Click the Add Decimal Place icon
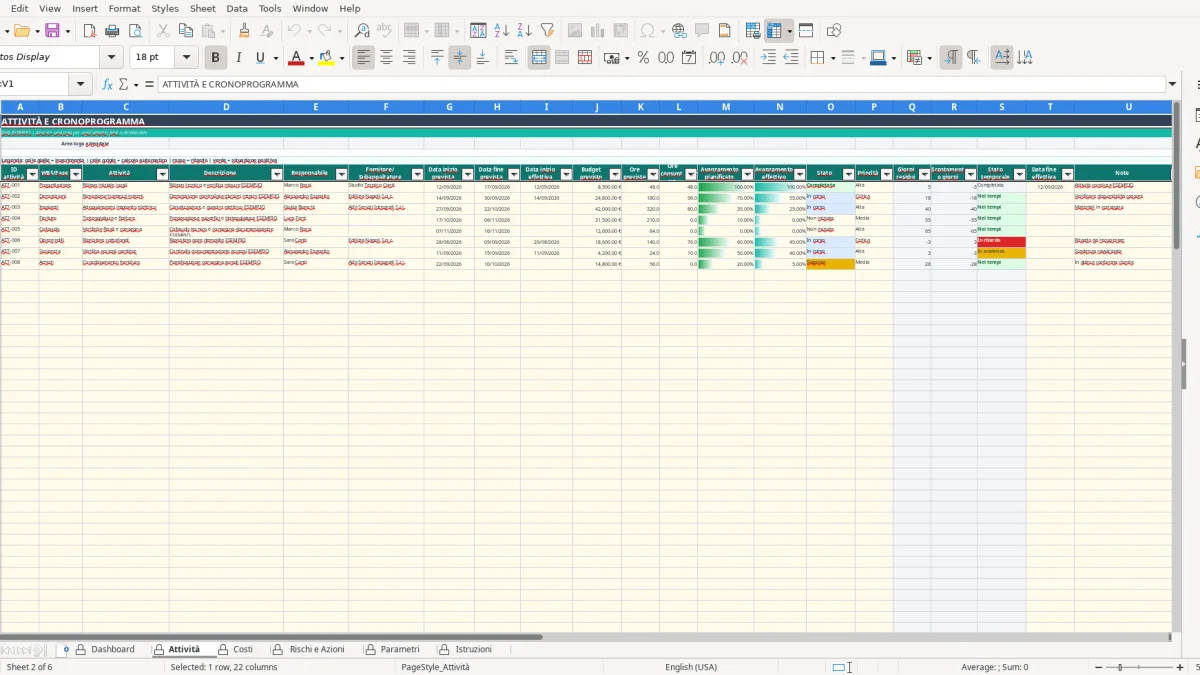The width and height of the screenshot is (1200, 675). coord(717,58)
